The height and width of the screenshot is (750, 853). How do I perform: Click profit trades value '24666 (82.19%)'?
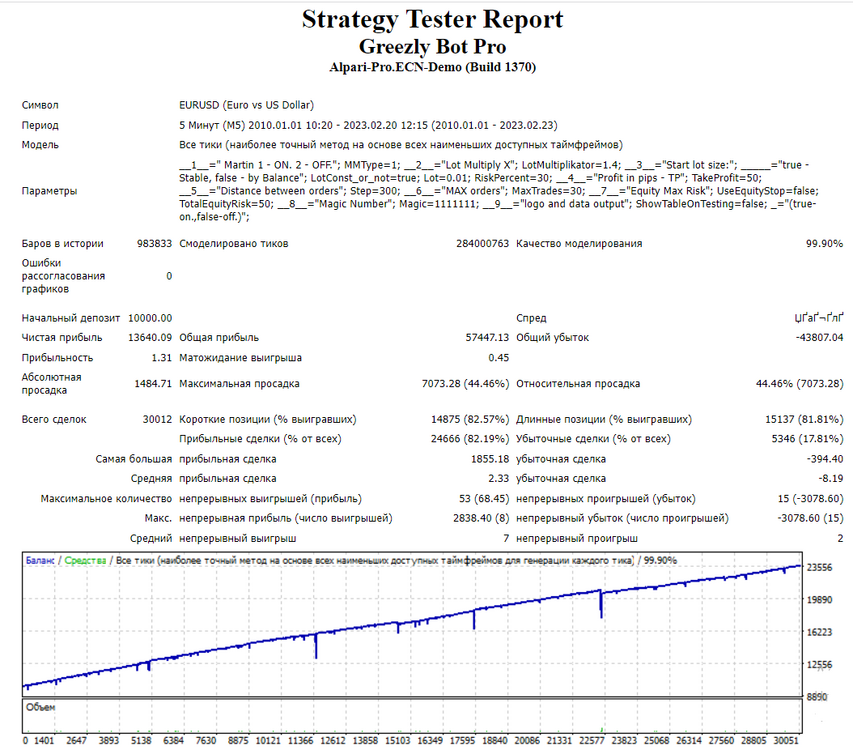pos(470,439)
